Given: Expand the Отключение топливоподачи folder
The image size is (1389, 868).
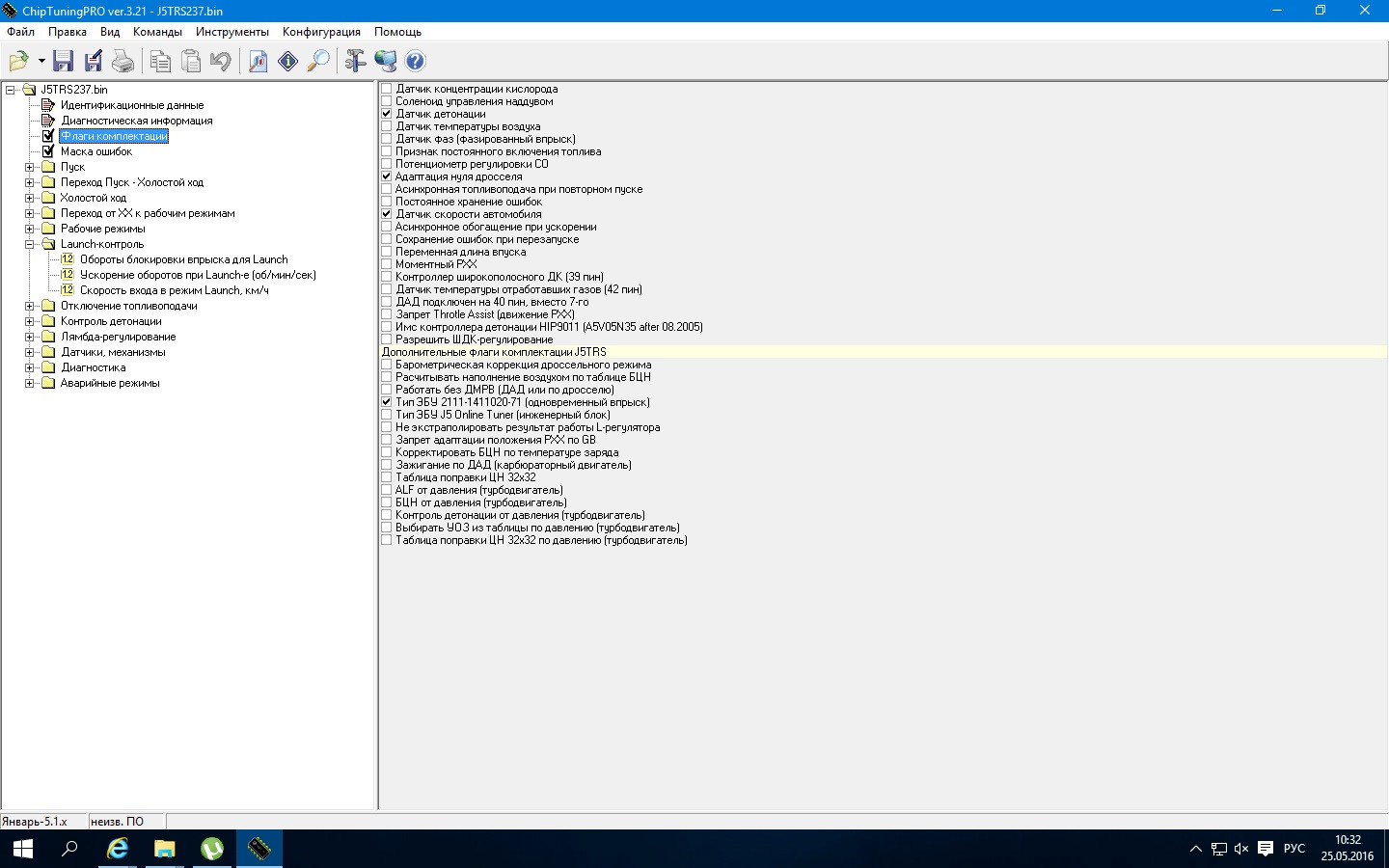Looking at the screenshot, I should click(30, 306).
